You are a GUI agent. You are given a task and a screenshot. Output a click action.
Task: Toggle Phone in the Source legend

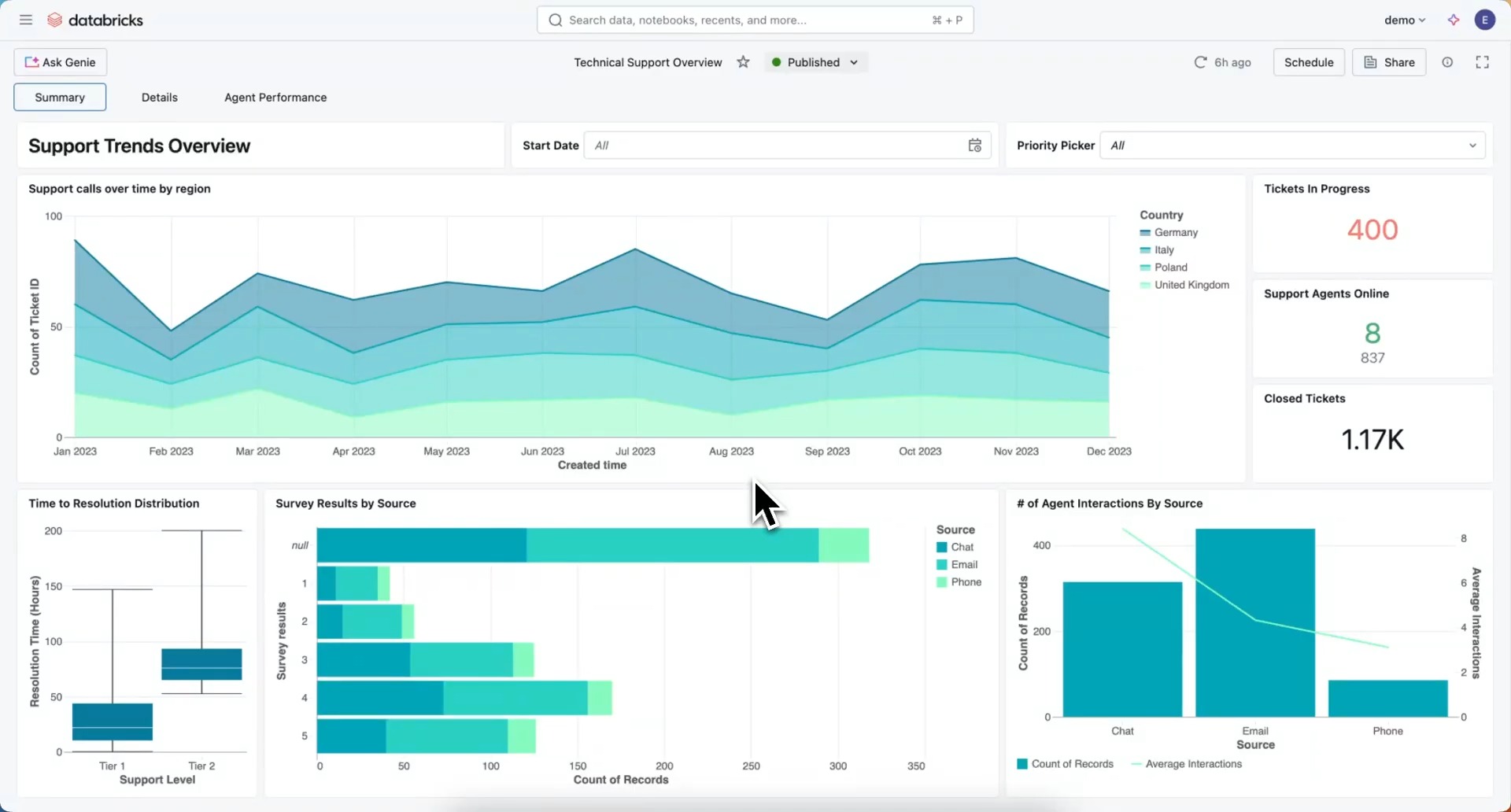[959, 582]
